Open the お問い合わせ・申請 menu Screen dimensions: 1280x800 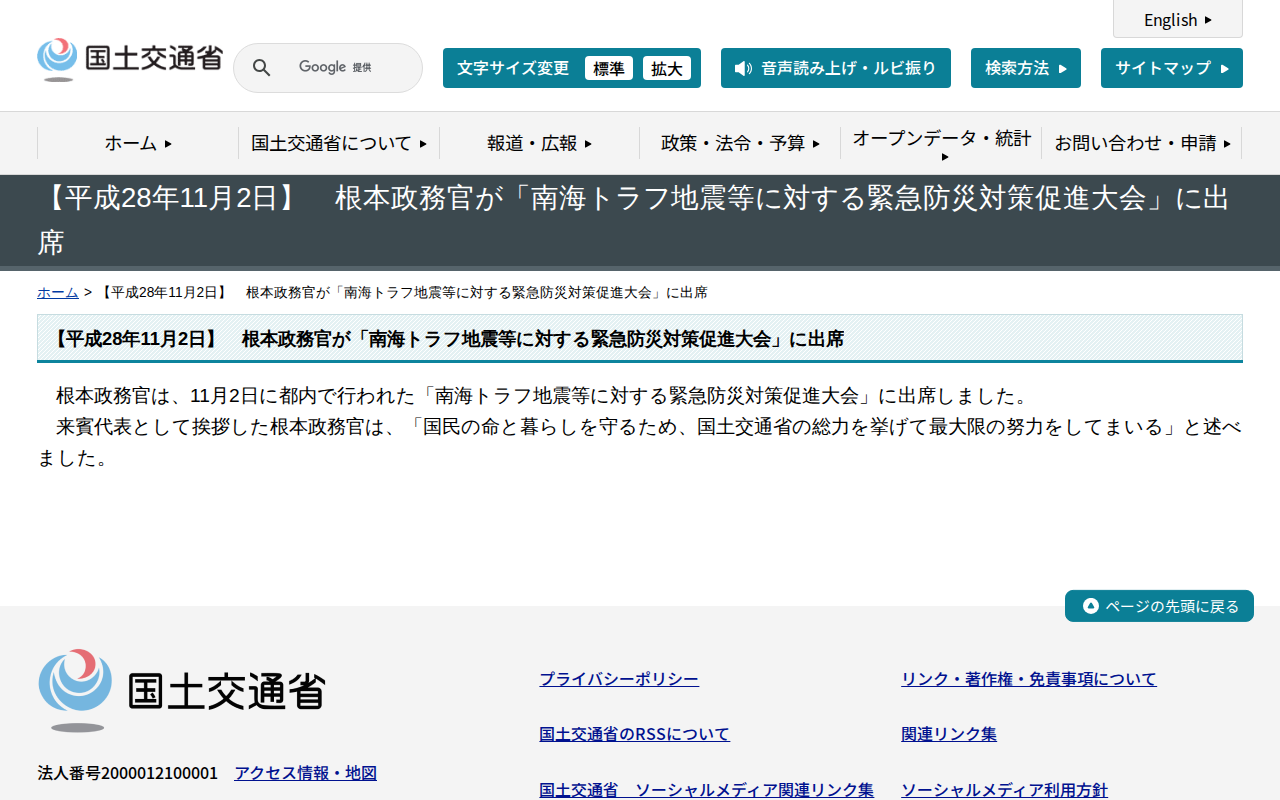point(1142,143)
